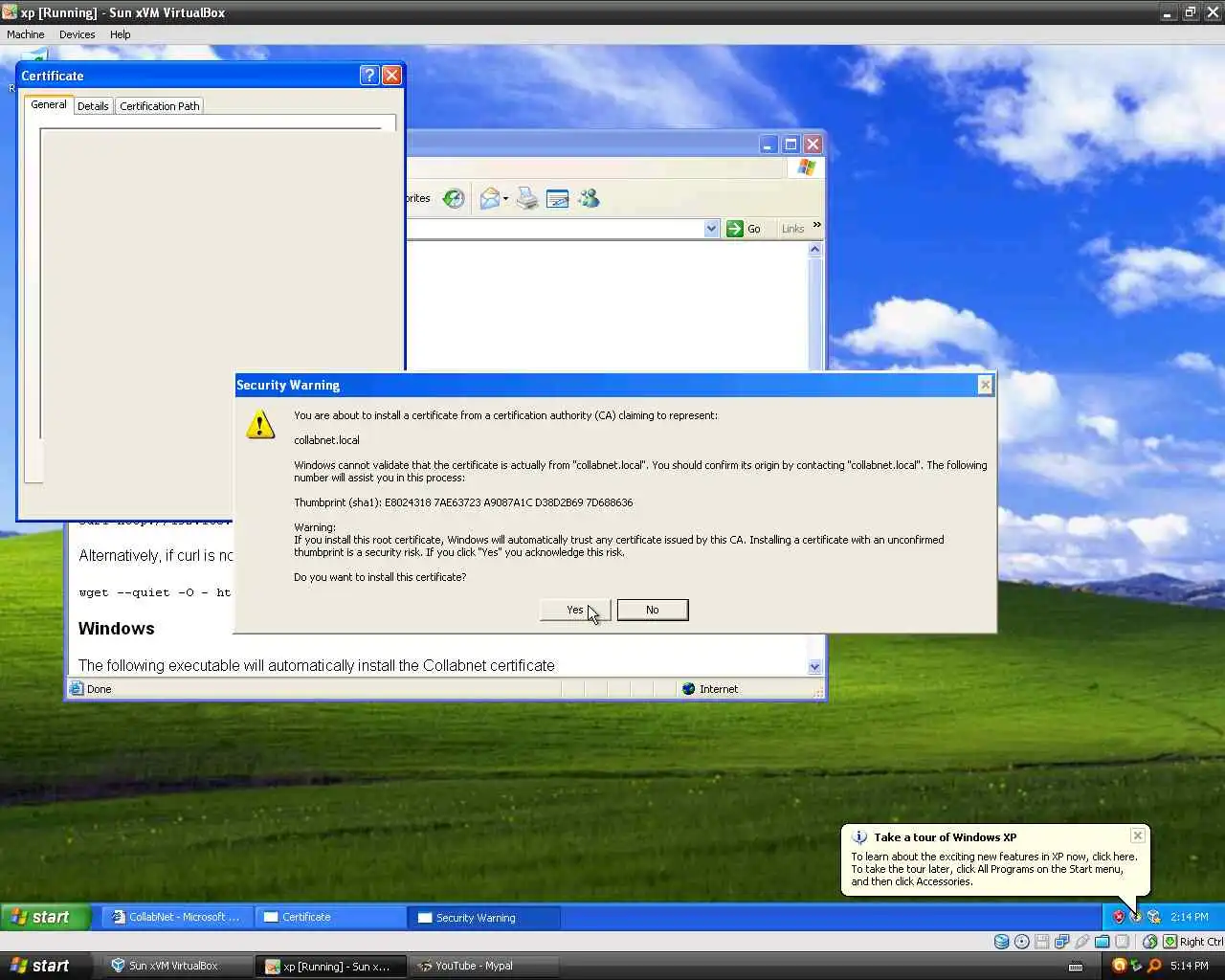Click the Take a tour of Windows XP balloon text
Screen dimensions: 1225x980
tap(945, 837)
